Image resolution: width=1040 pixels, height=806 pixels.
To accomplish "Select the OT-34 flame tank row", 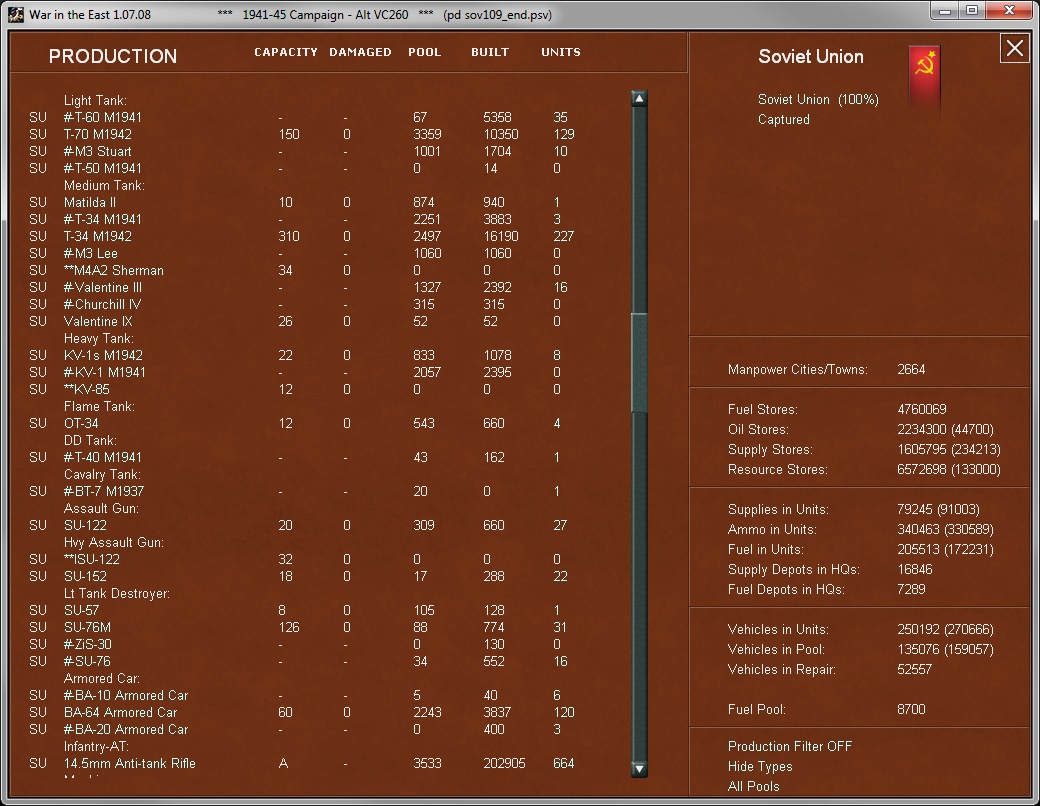I will [302, 423].
